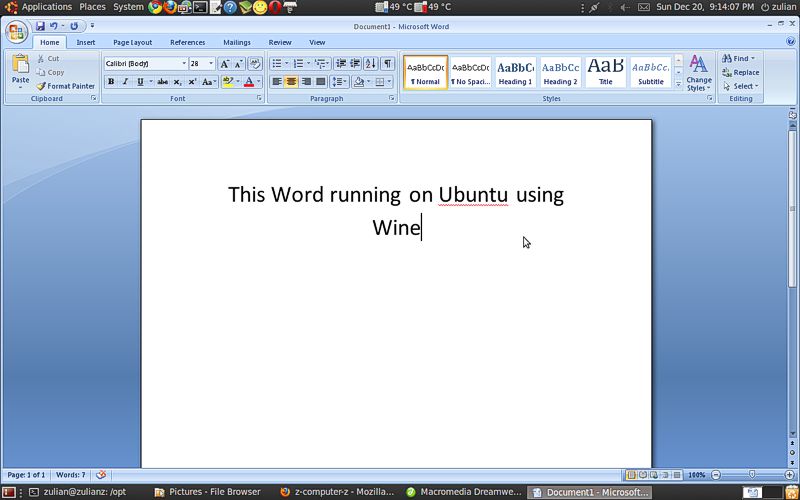Decrease paragraph indent
The image size is (800, 500).
pos(341,63)
